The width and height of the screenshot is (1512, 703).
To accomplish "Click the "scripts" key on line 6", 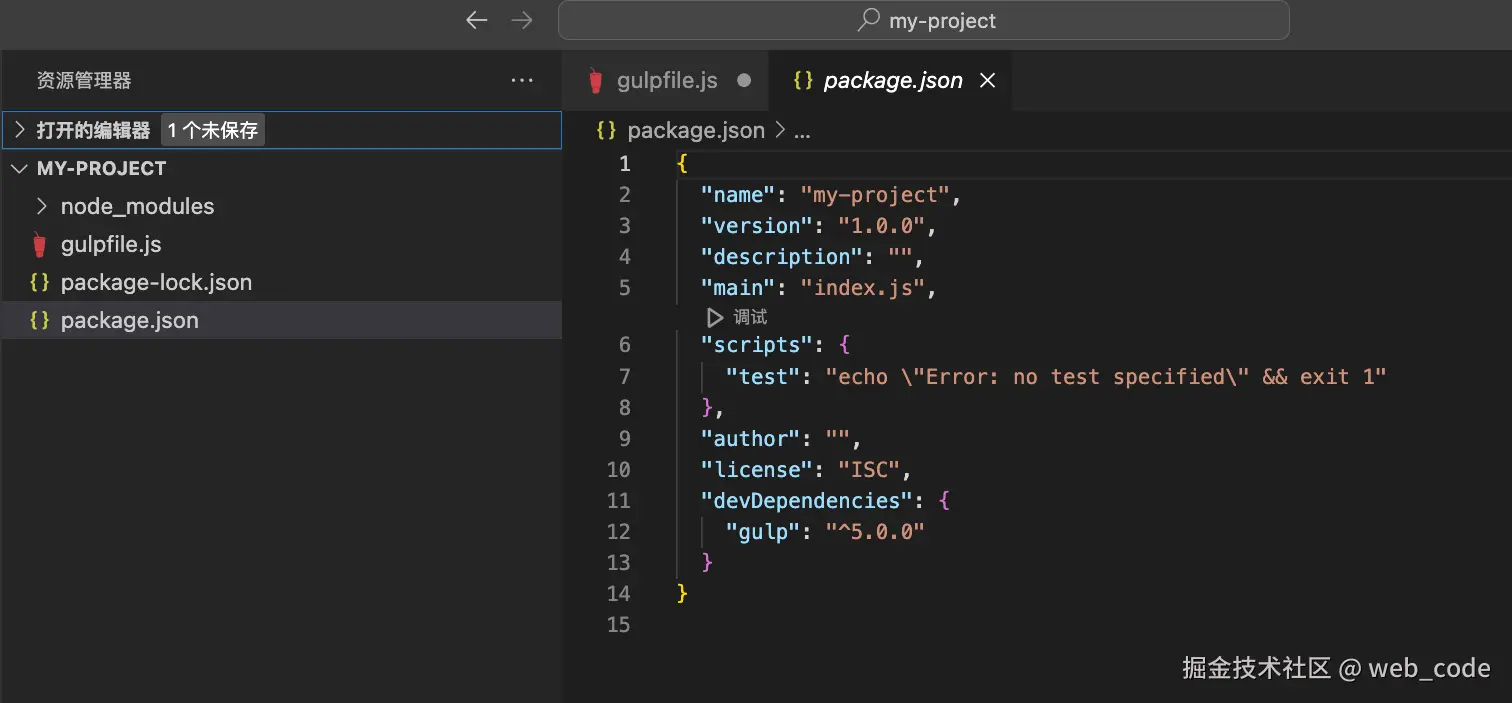I will [x=756, y=345].
